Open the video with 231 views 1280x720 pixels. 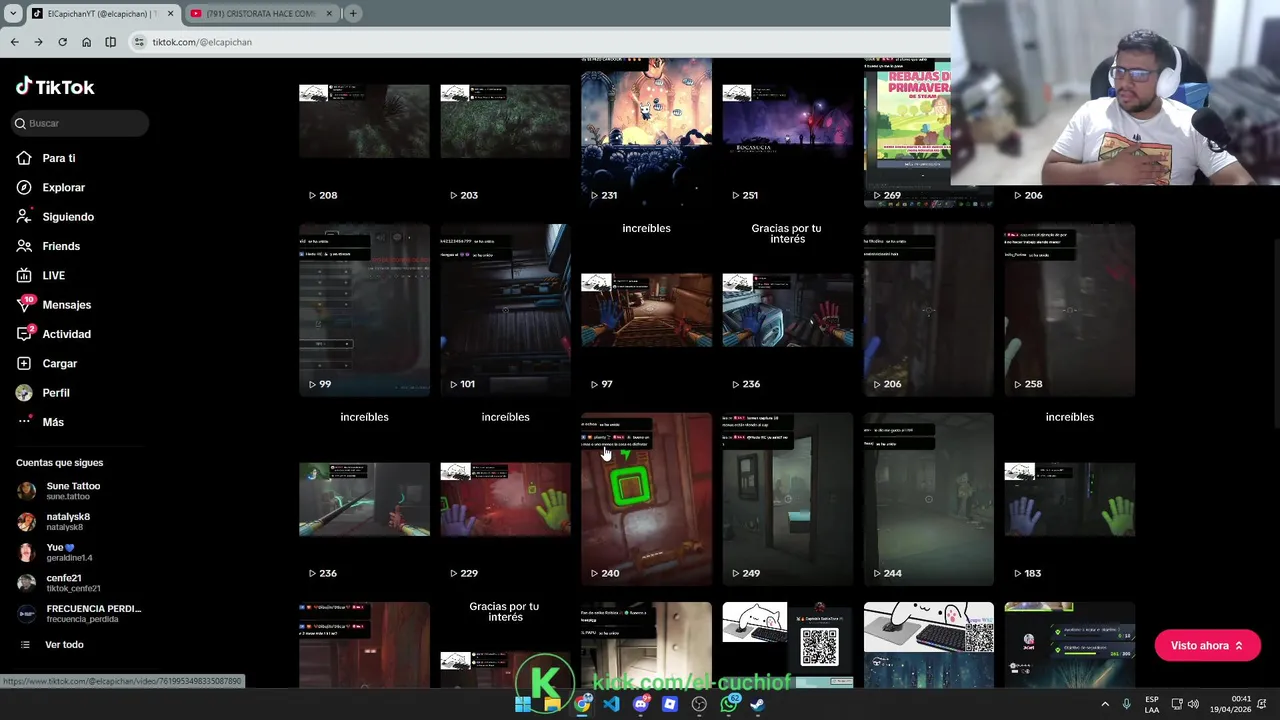(x=646, y=132)
